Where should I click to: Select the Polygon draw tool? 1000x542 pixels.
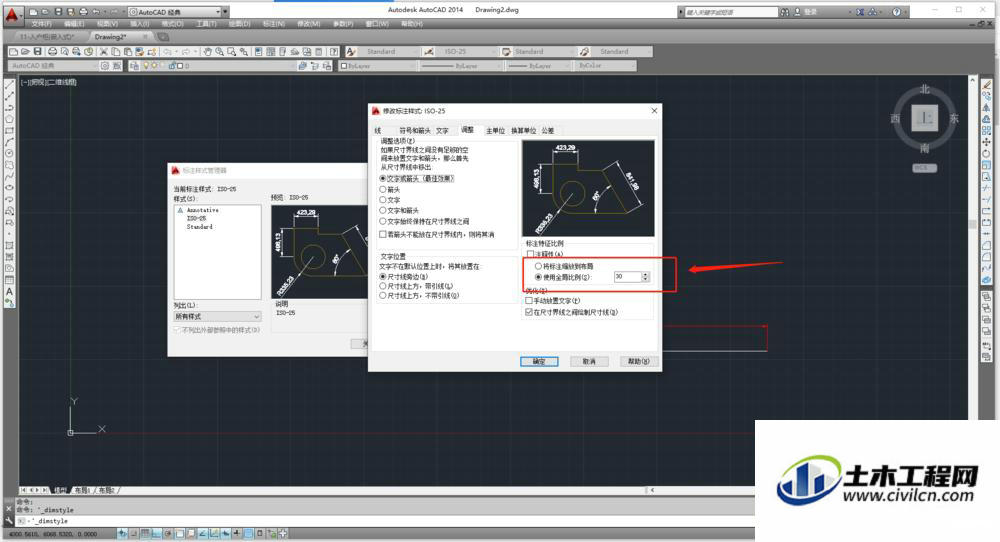(x=10, y=119)
